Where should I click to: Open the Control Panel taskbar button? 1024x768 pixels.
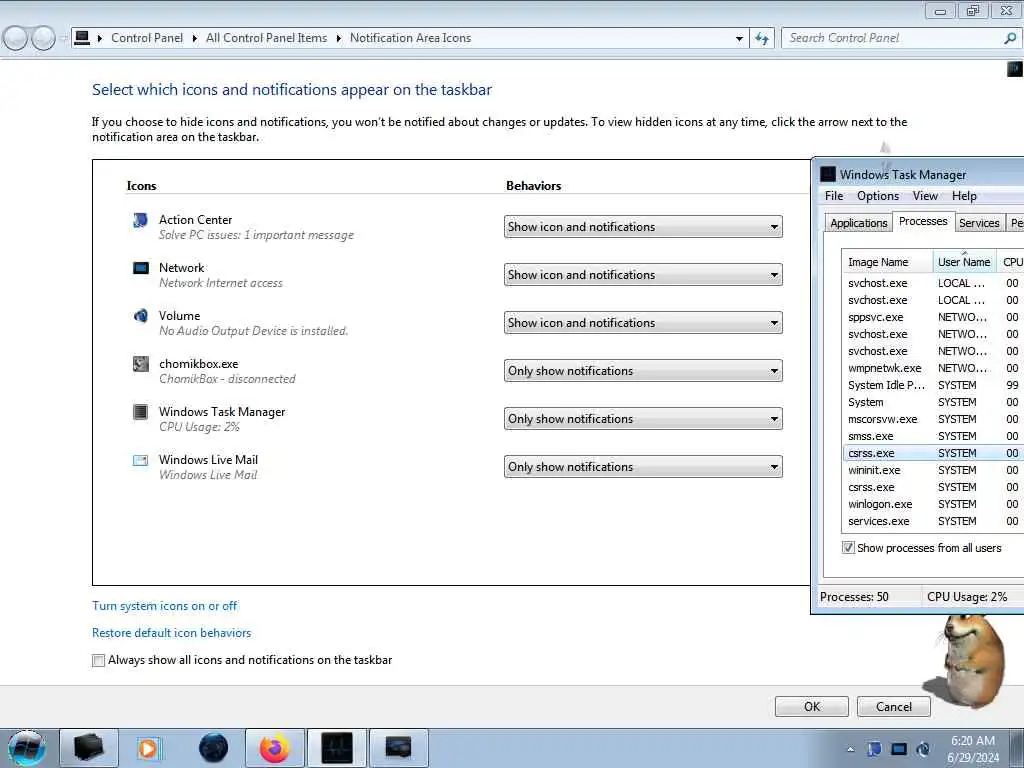[399, 748]
